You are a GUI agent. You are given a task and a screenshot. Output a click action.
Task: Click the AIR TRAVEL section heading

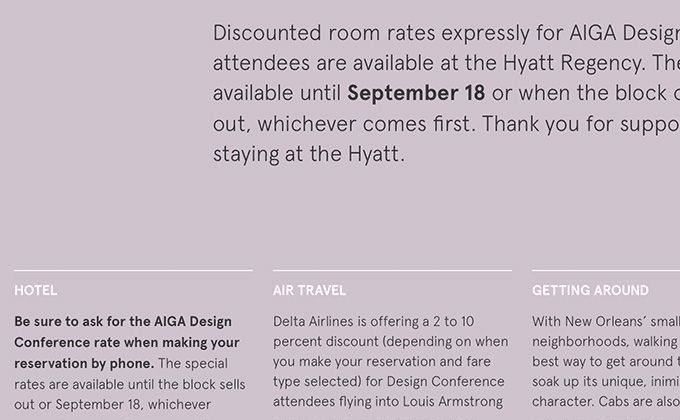(309, 290)
